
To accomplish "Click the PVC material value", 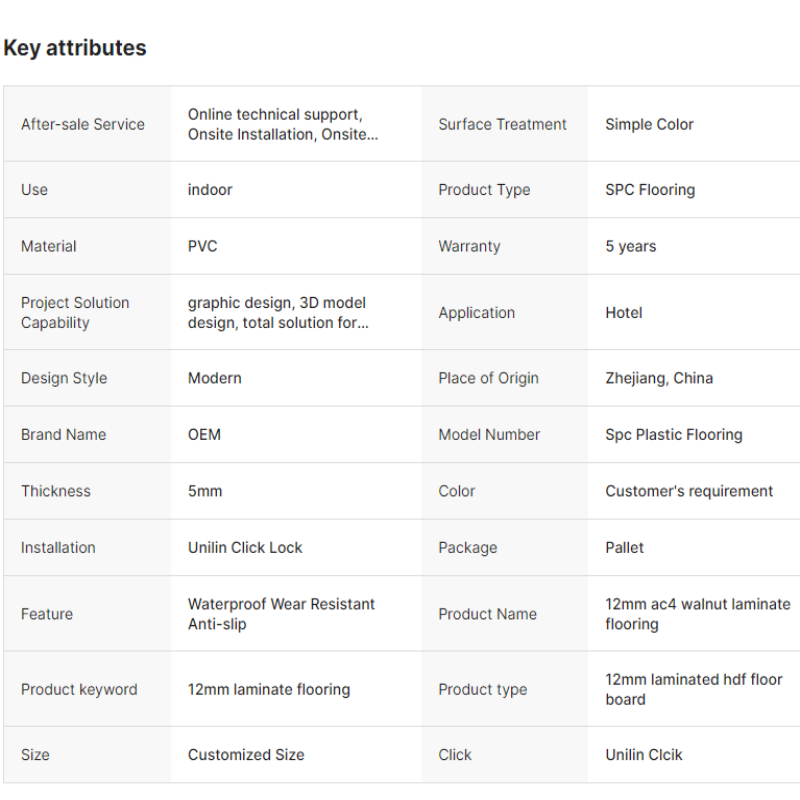I will 203,246.
